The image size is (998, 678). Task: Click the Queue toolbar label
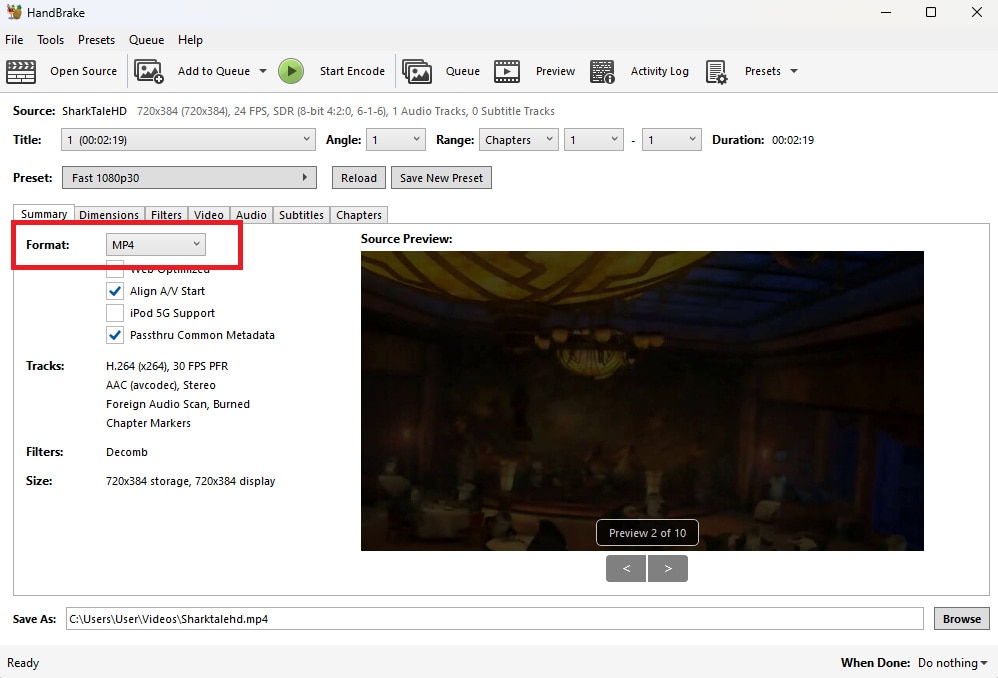pyautogui.click(x=463, y=71)
